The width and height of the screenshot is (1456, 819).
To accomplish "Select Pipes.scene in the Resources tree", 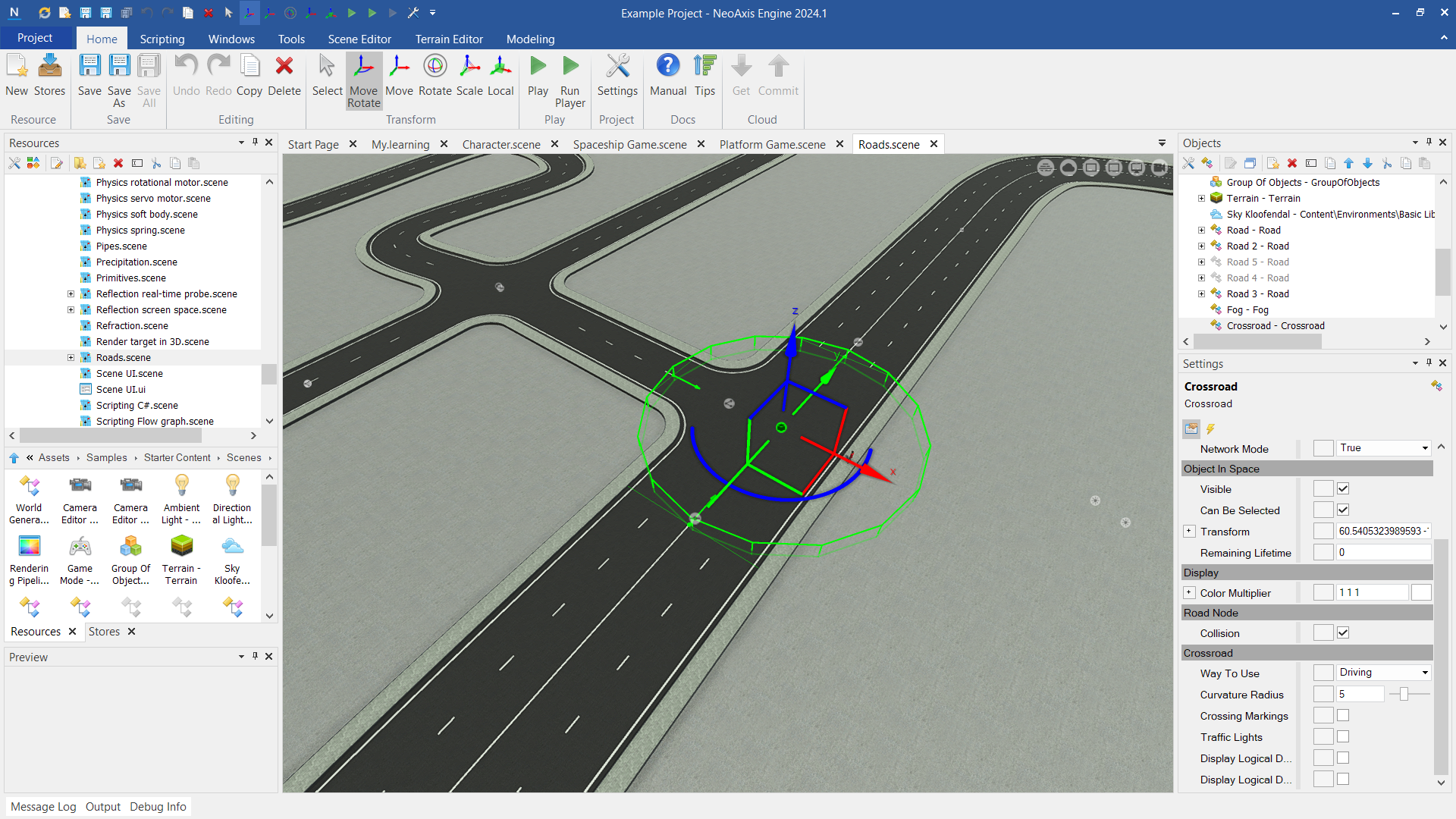I will pos(121,246).
